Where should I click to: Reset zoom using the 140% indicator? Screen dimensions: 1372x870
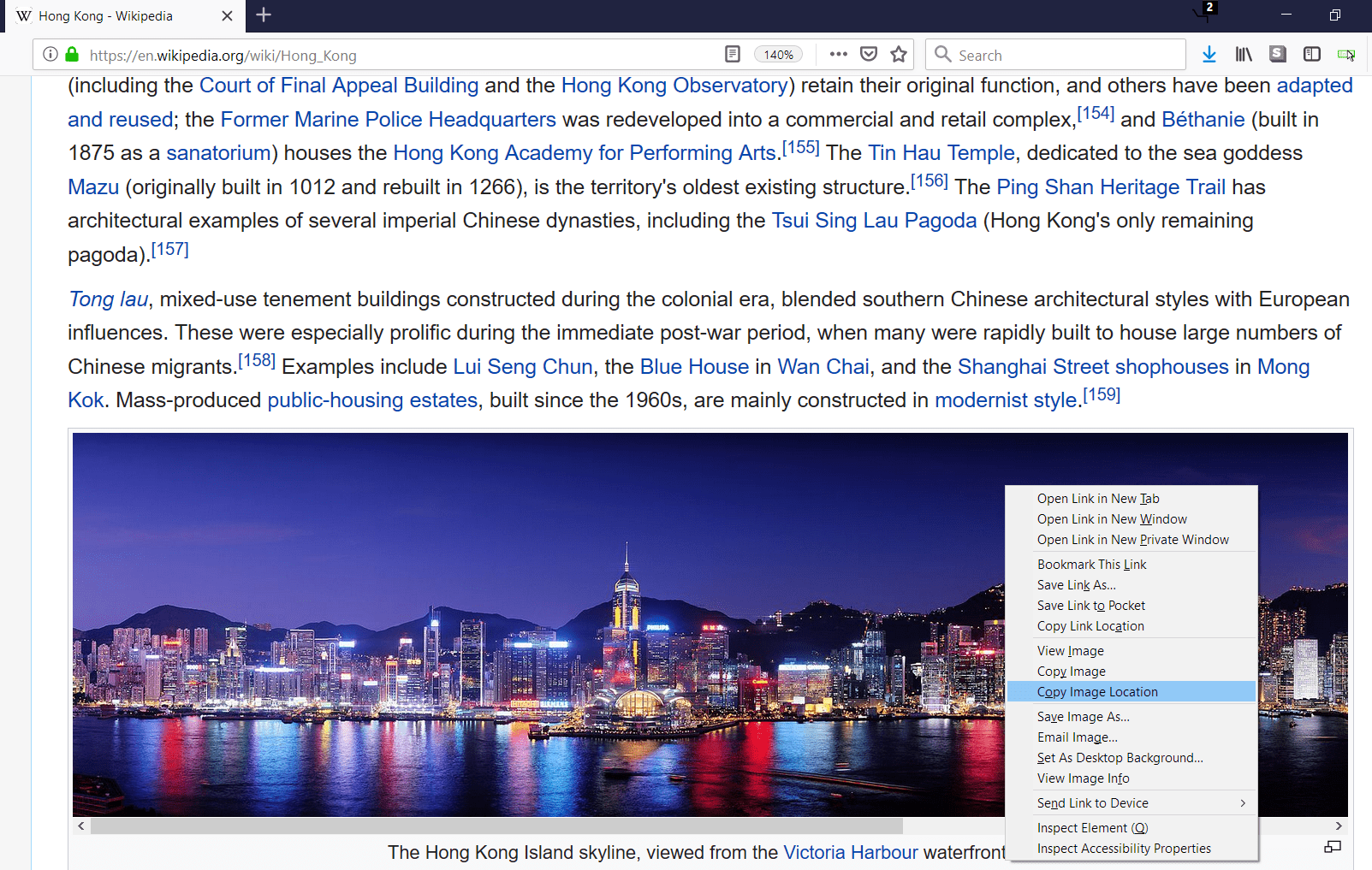tap(778, 54)
